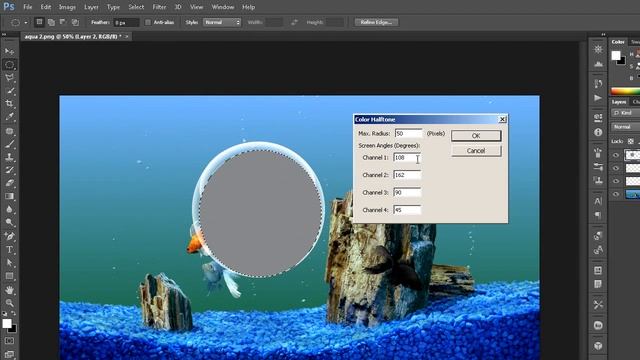640x360 pixels.
Task: Select the Eyedropper tool
Action: pos(9,117)
